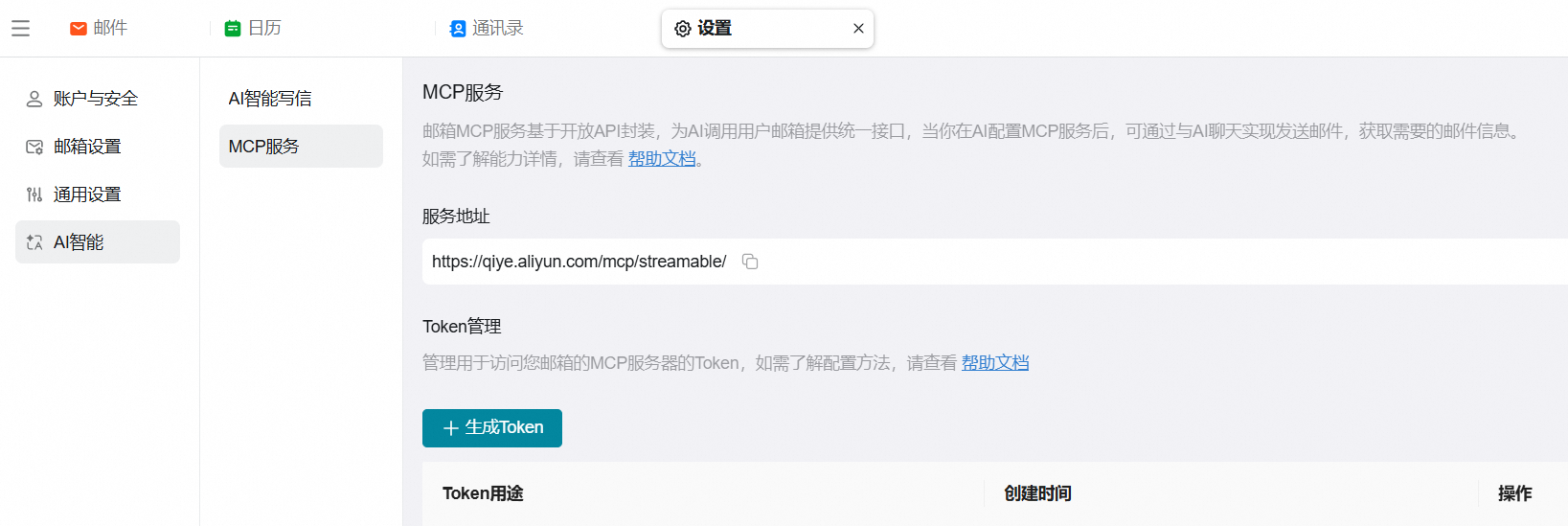Image resolution: width=1568 pixels, height=526 pixels.
Task: Click the Token用途 column header
Action: click(x=483, y=493)
